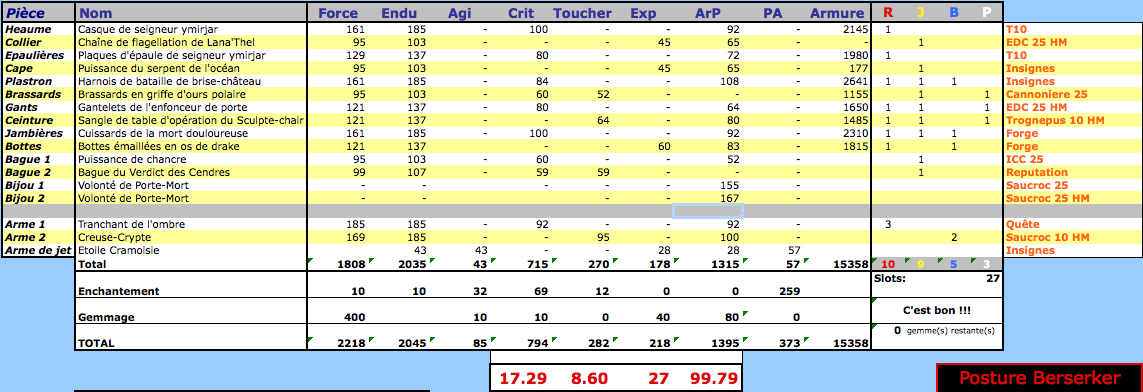
Task: Click the Toucher column header
Action: [582, 12]
